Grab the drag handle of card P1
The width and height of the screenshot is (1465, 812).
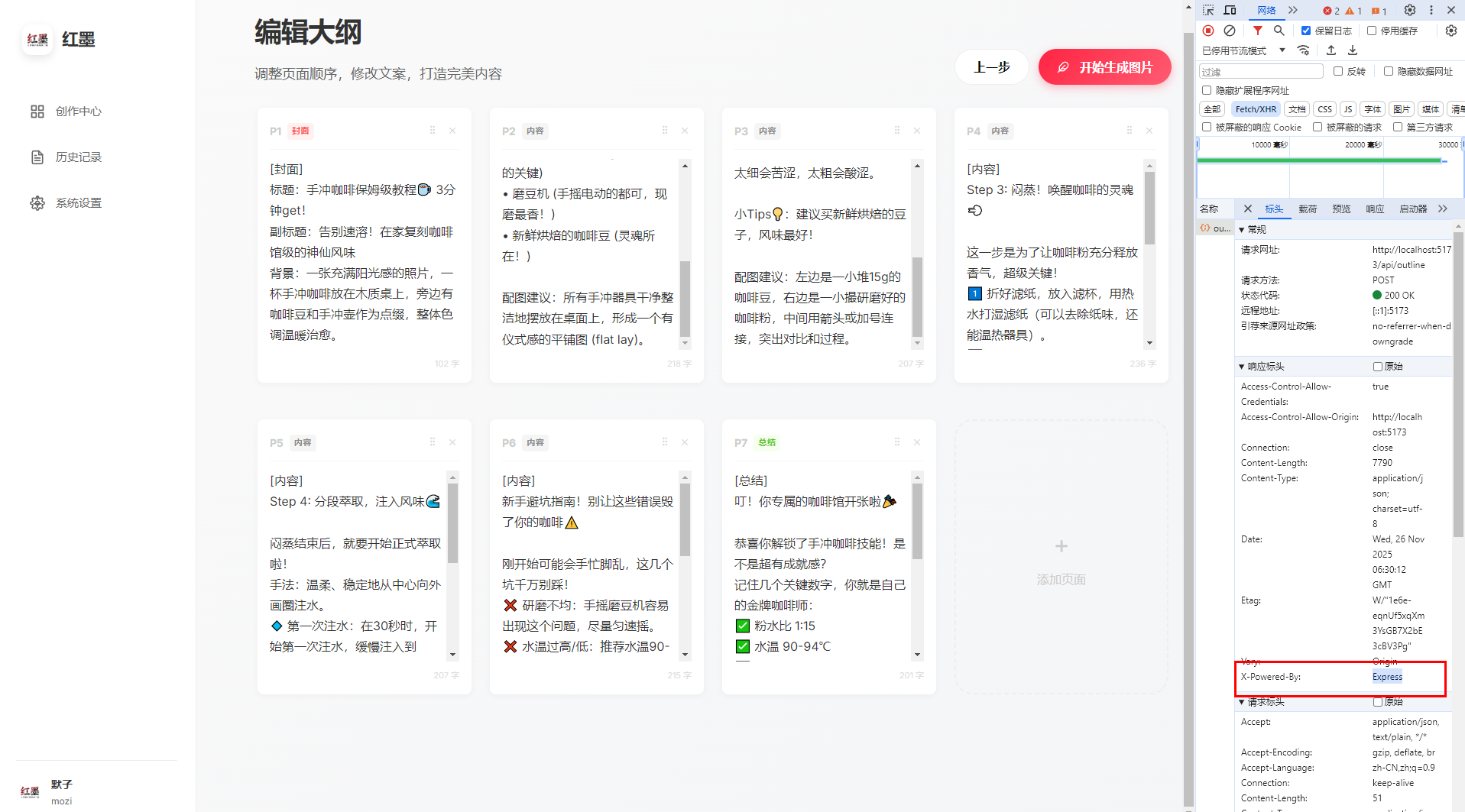[433, 131]
